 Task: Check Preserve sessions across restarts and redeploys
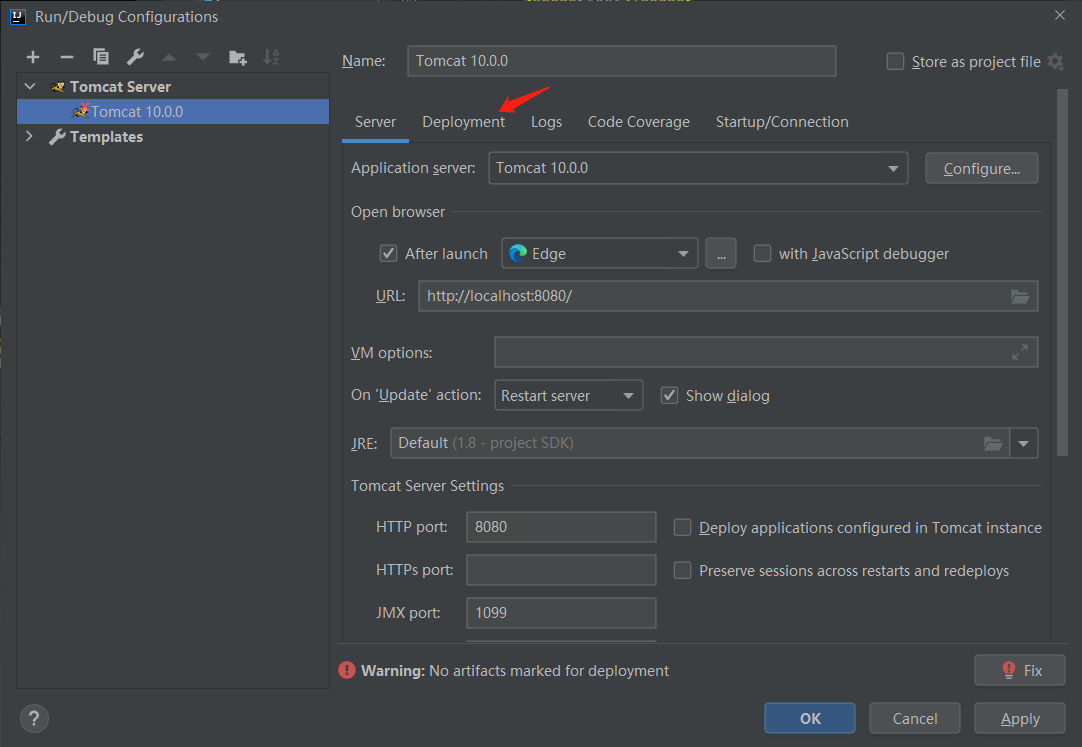[682, 570]
